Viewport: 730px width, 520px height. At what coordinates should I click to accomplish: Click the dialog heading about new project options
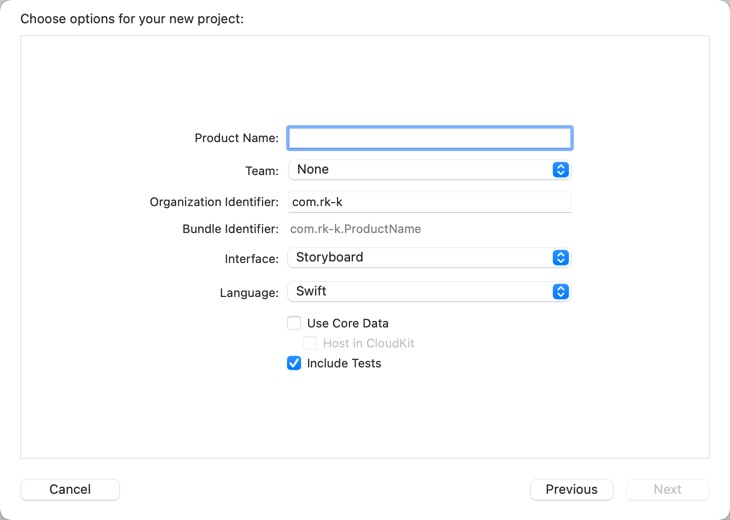[x=132, y=19]
